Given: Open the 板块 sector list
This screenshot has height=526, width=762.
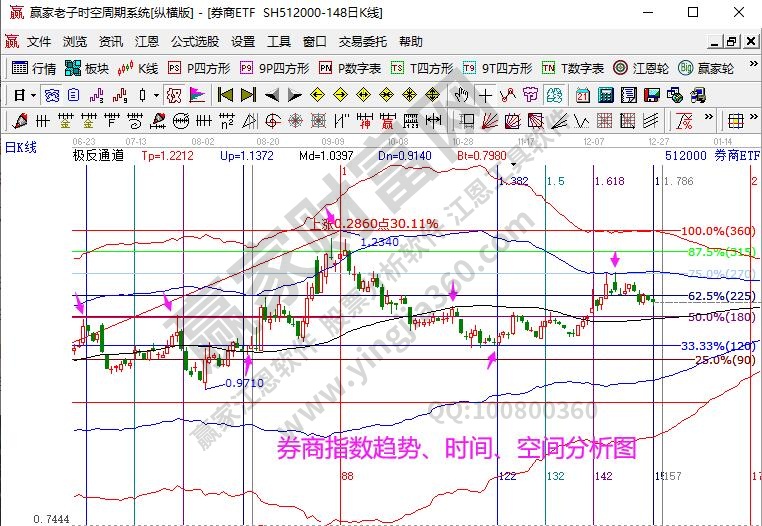Looking at the screenshot, I should 86,68.
